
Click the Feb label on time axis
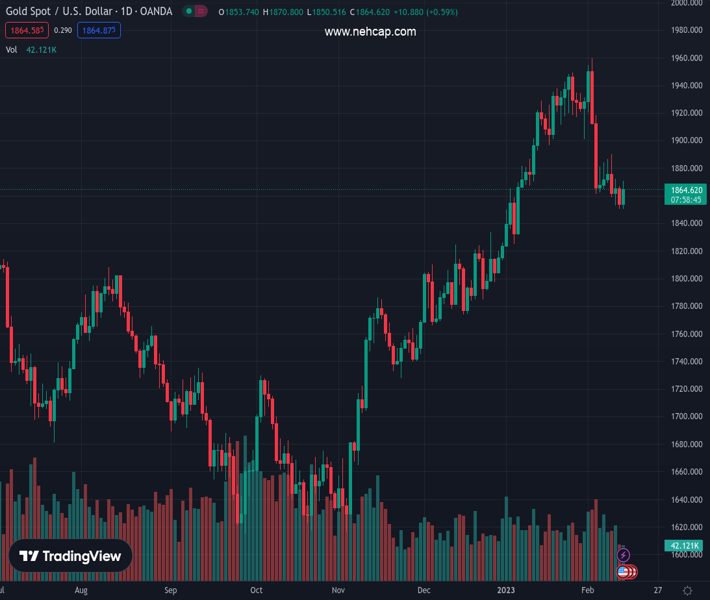tap(587, 591)
